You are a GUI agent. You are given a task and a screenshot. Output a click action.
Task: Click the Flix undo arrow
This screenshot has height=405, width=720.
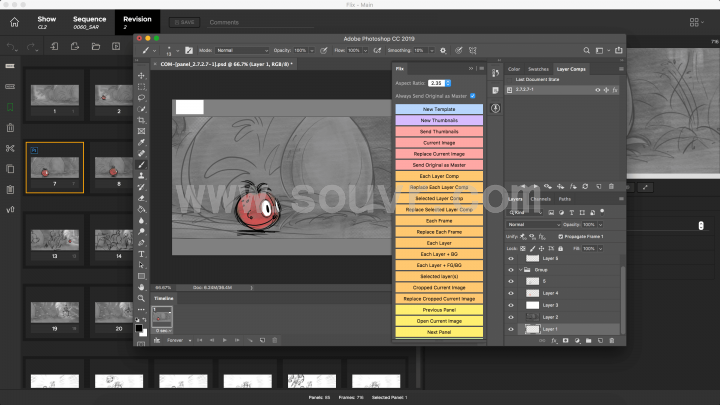11,46
